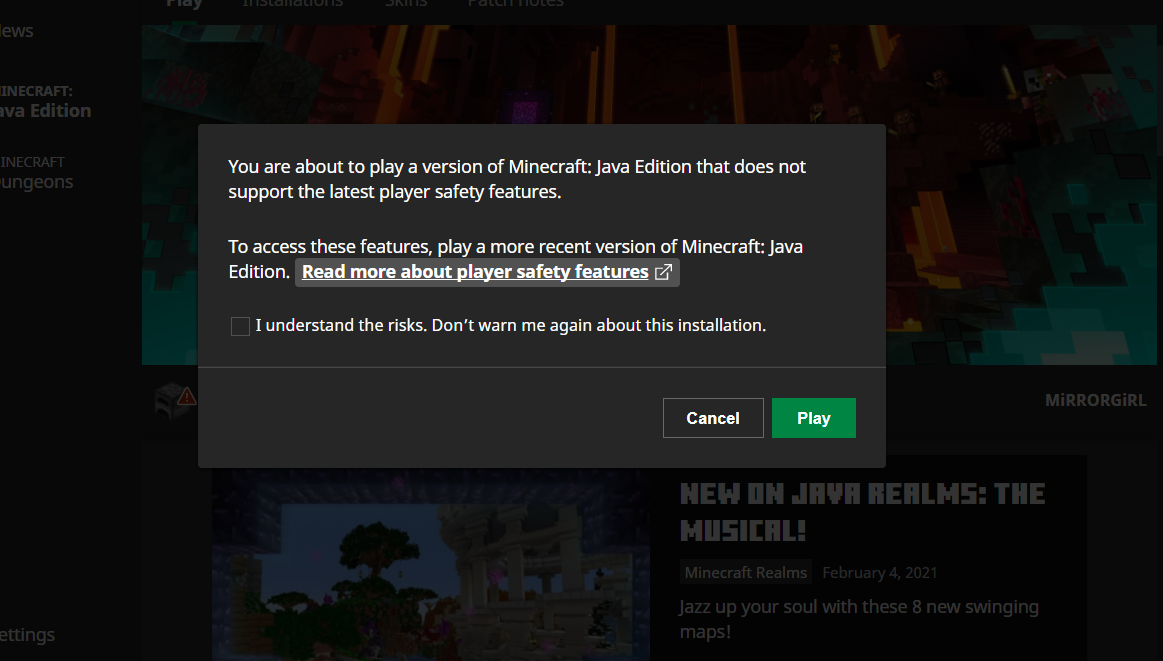
Task: Check 'I understand the risks' checkbox
Action: pos(240,326)
